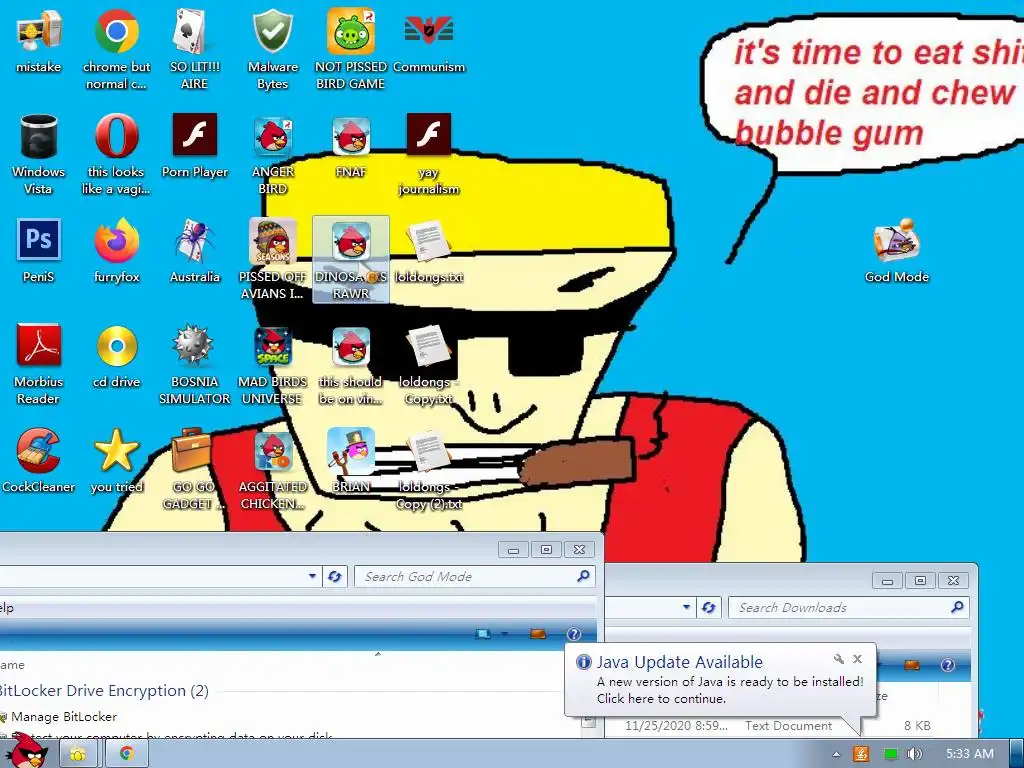Switch to Explorer taskbar button
The height and width of the screenshot is (768, 1024).
(78, 754)
